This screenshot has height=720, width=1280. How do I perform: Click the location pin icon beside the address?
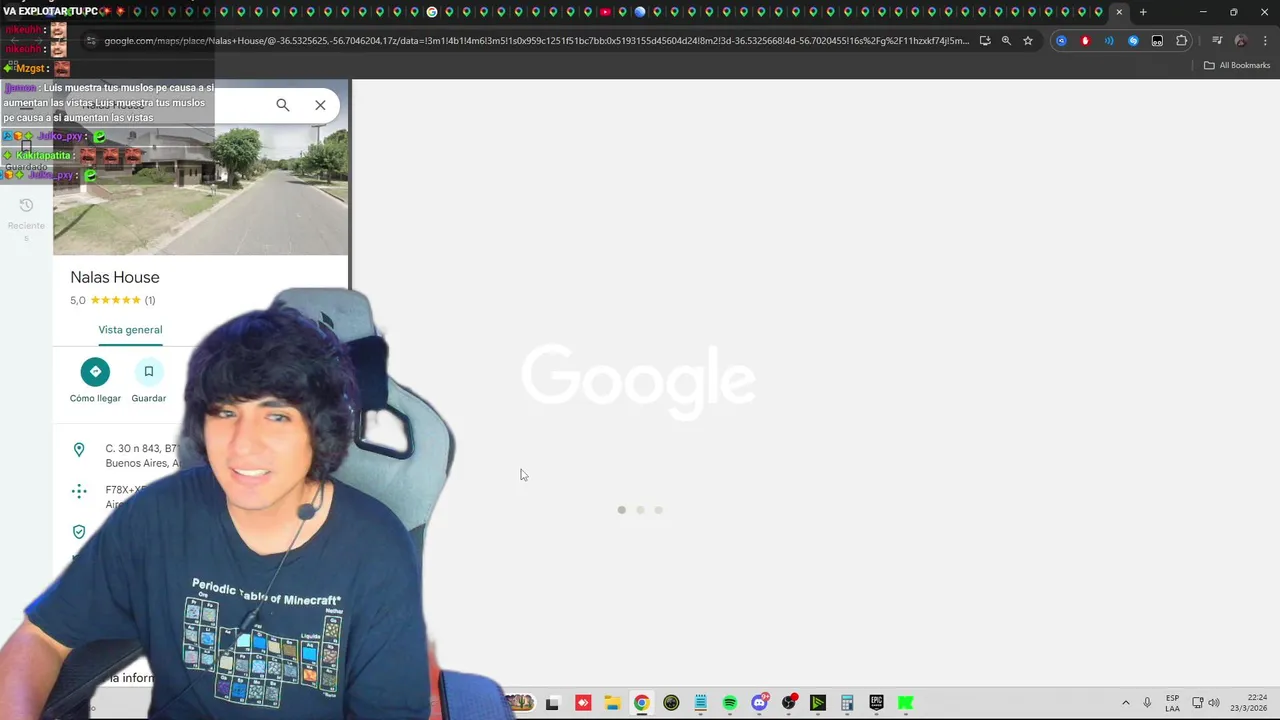click(x=79, y=450)
